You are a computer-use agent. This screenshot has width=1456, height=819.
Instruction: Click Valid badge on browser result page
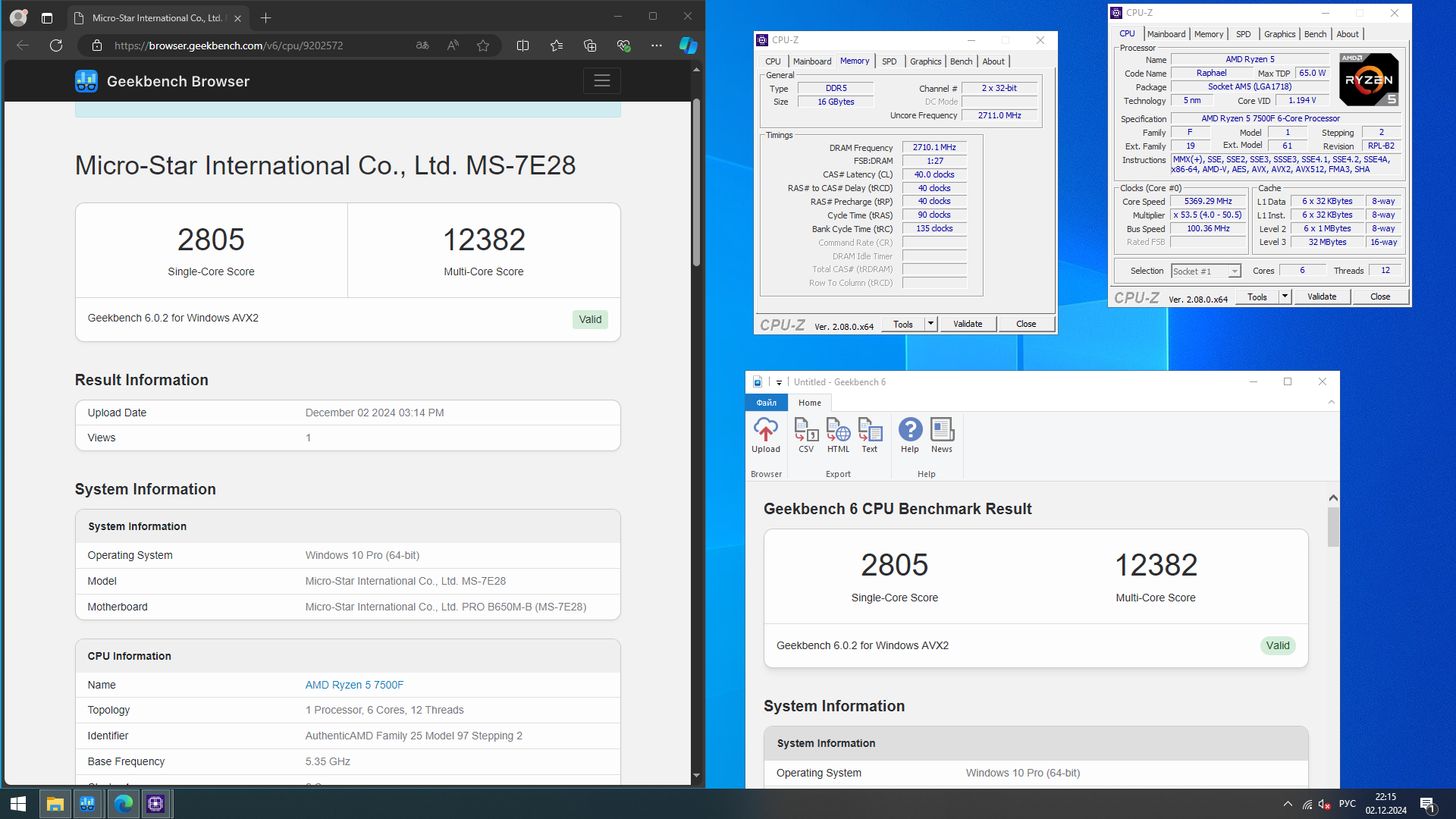tap(590, 319)
